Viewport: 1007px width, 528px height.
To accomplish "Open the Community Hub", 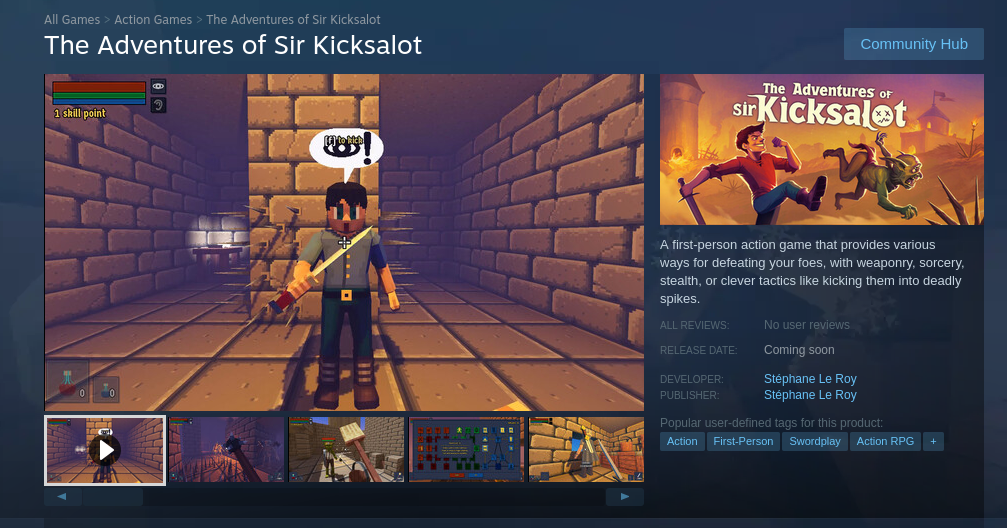I will [x=913, y=44].
